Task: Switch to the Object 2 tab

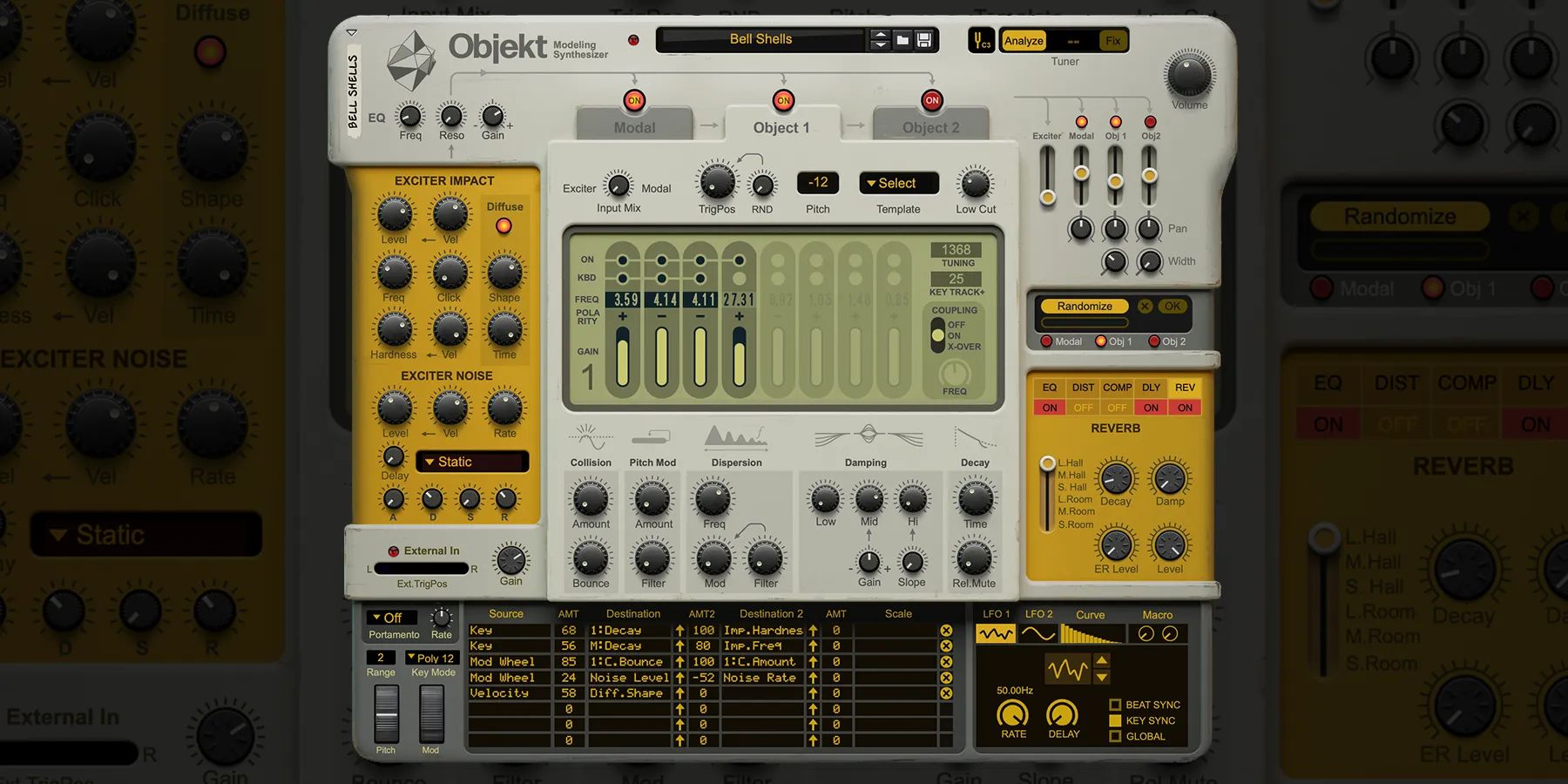Action: [x=931, y=127]
